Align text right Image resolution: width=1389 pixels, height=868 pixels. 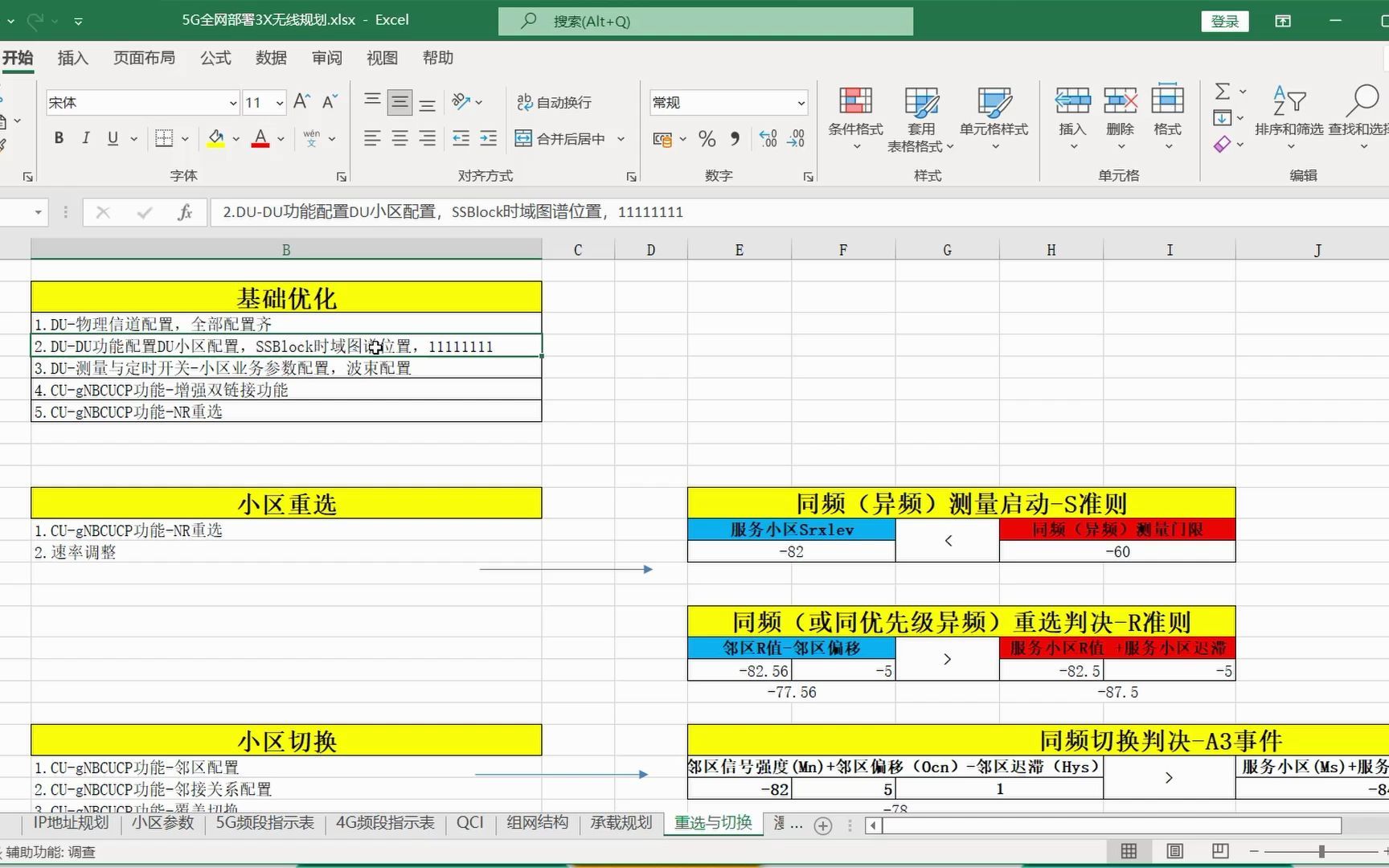click(428, 138)
